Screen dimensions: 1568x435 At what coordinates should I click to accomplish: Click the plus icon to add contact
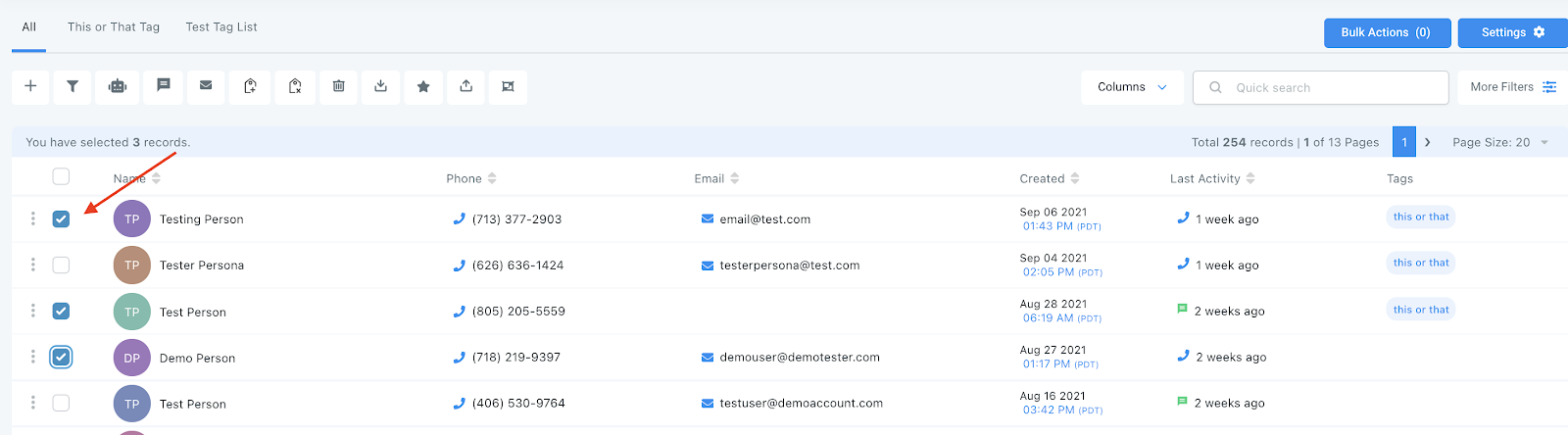point(30,86)
